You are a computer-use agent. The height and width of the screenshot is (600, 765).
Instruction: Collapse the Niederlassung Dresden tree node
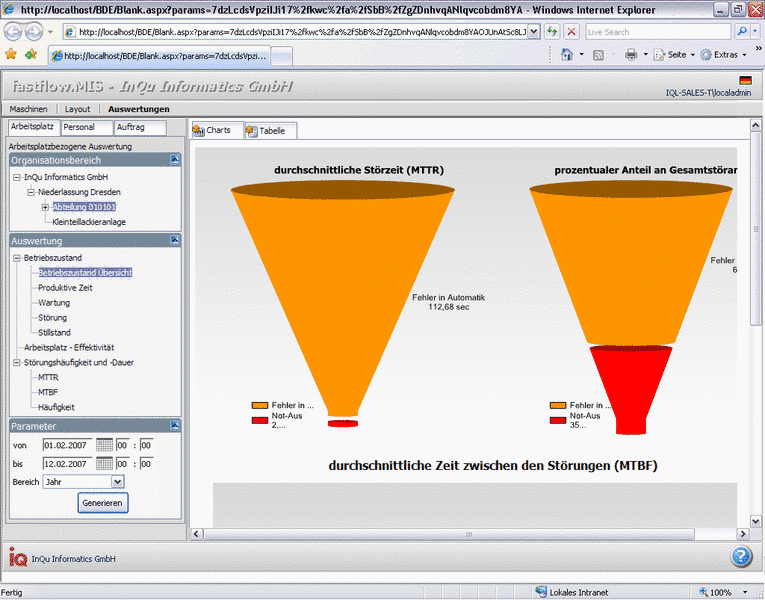click(31, 192)
